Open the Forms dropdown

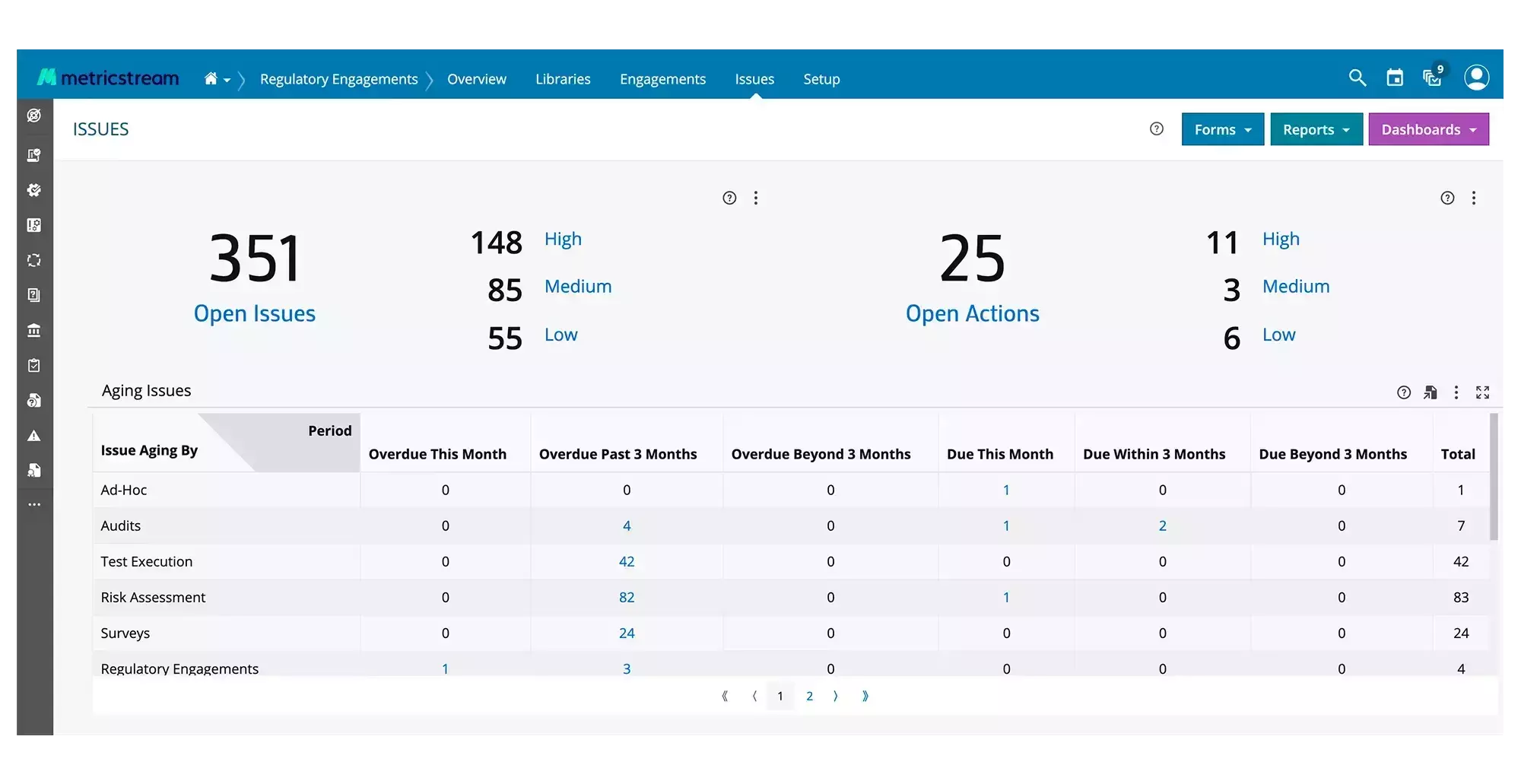tap(1223, 129)
